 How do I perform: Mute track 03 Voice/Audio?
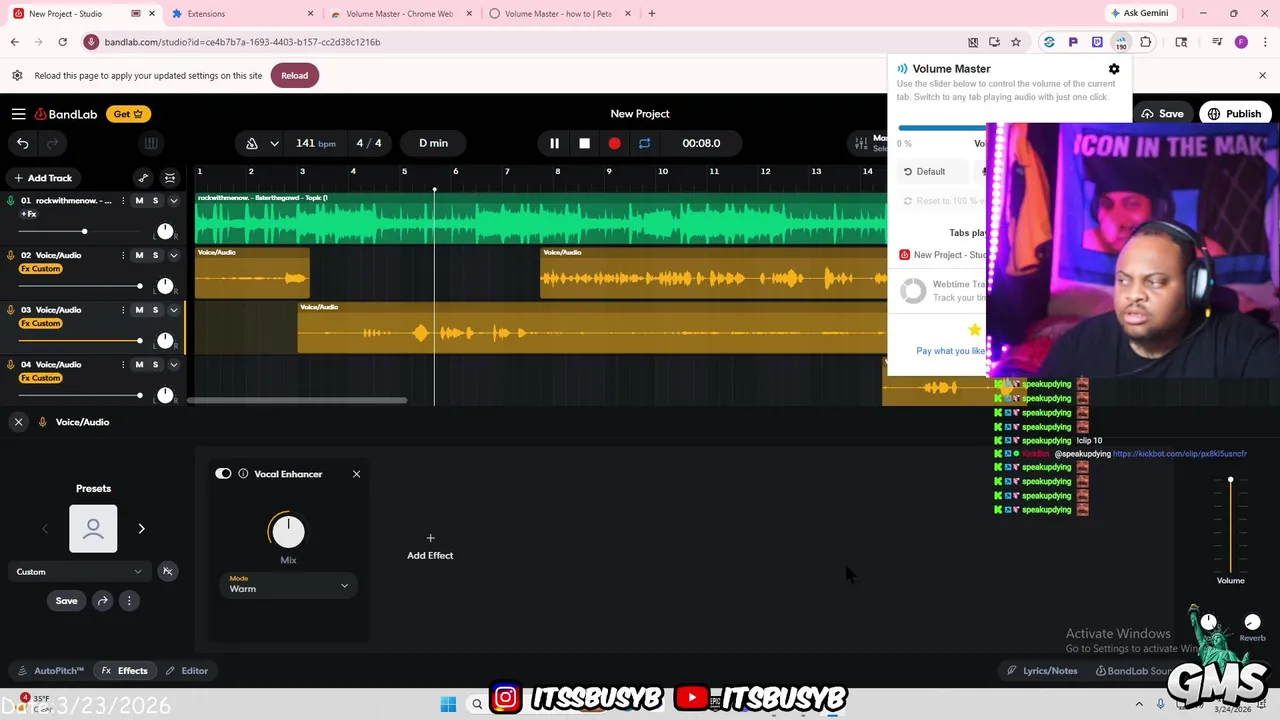point(139,310)
